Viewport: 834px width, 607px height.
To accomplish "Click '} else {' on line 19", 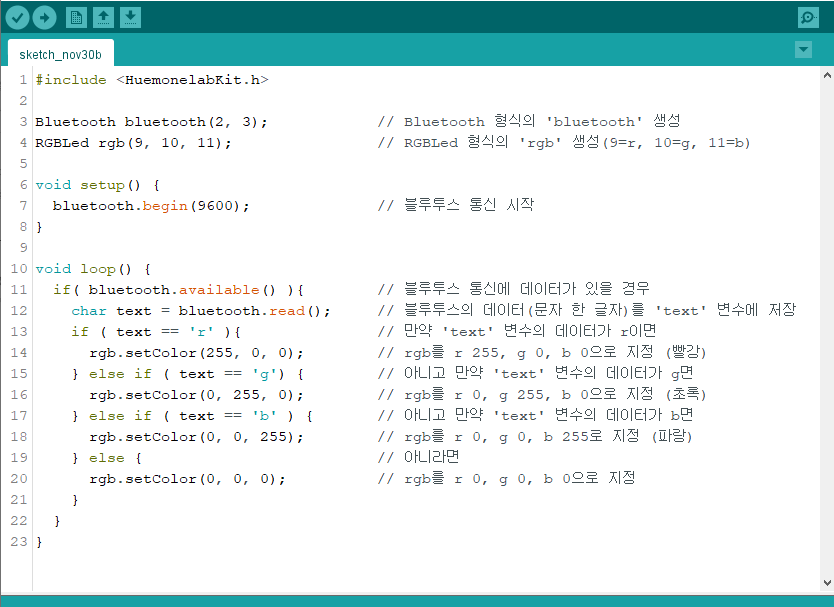I will point(106,458).
